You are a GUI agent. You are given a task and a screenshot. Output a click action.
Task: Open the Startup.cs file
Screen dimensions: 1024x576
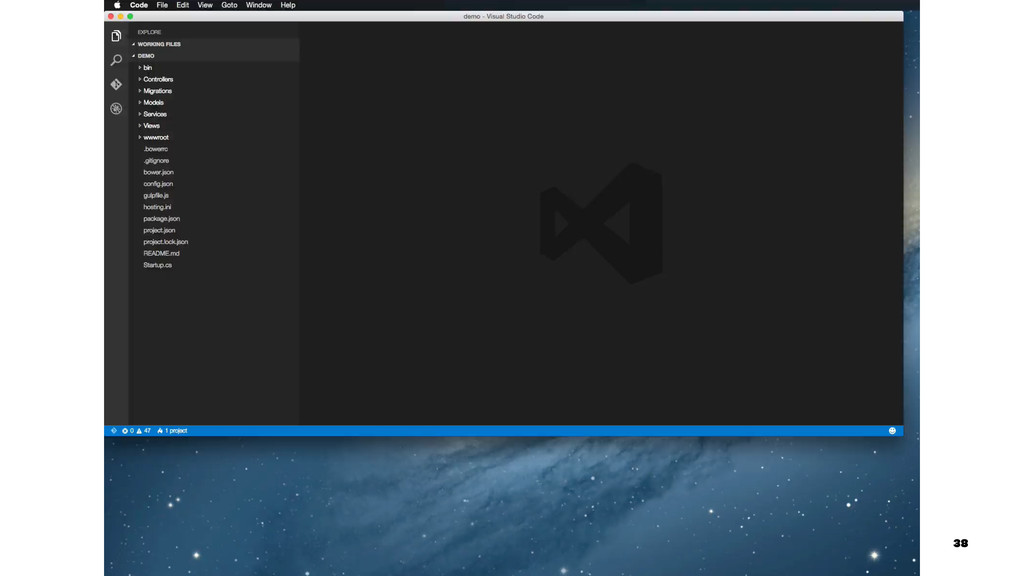pyautogui.click(x=157, y=265)
